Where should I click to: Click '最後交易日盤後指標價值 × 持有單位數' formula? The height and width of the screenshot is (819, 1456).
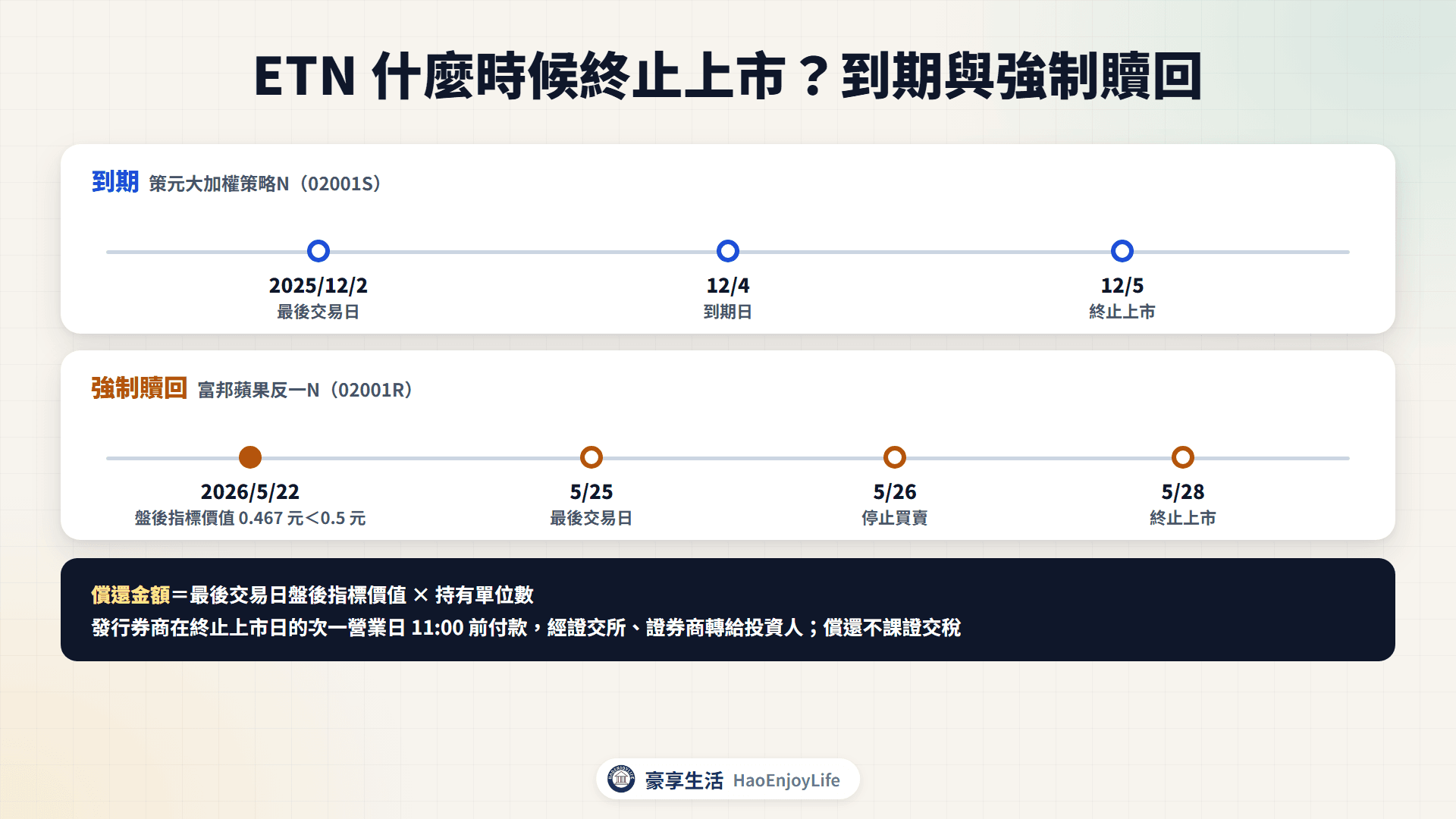[x=362, y=595]
